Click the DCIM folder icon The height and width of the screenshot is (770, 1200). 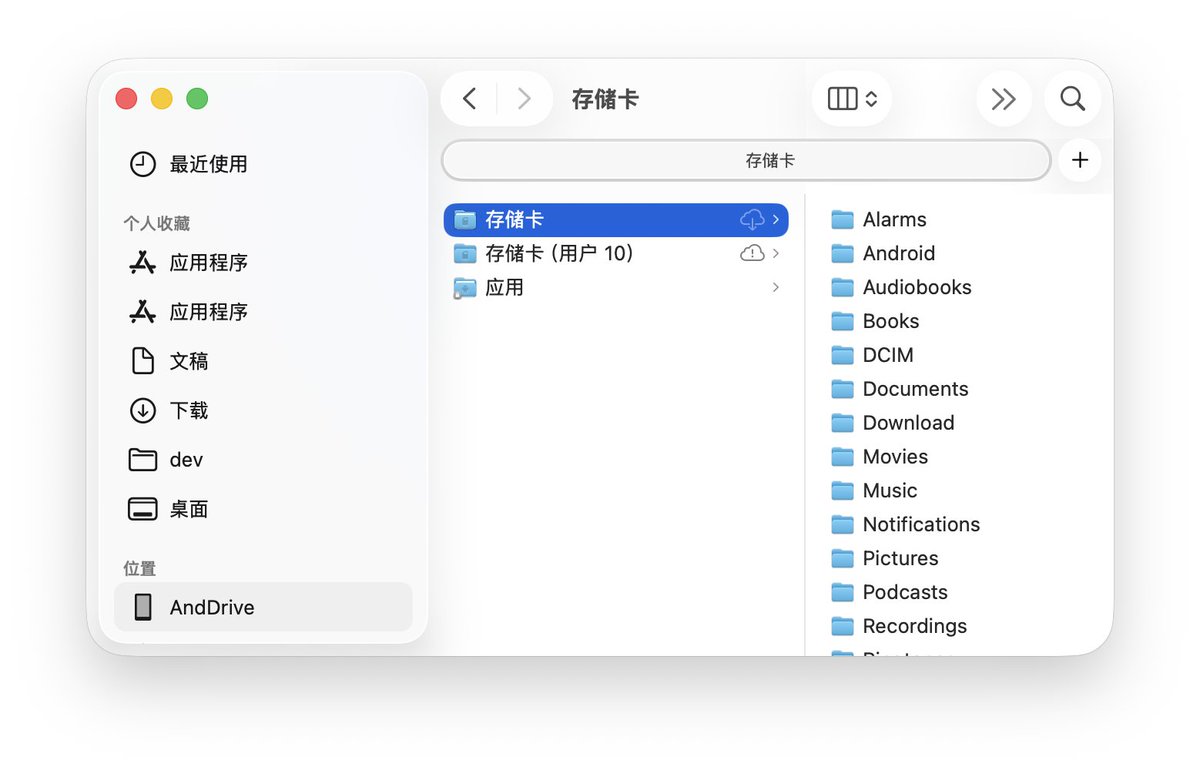[x=843, y=355]
